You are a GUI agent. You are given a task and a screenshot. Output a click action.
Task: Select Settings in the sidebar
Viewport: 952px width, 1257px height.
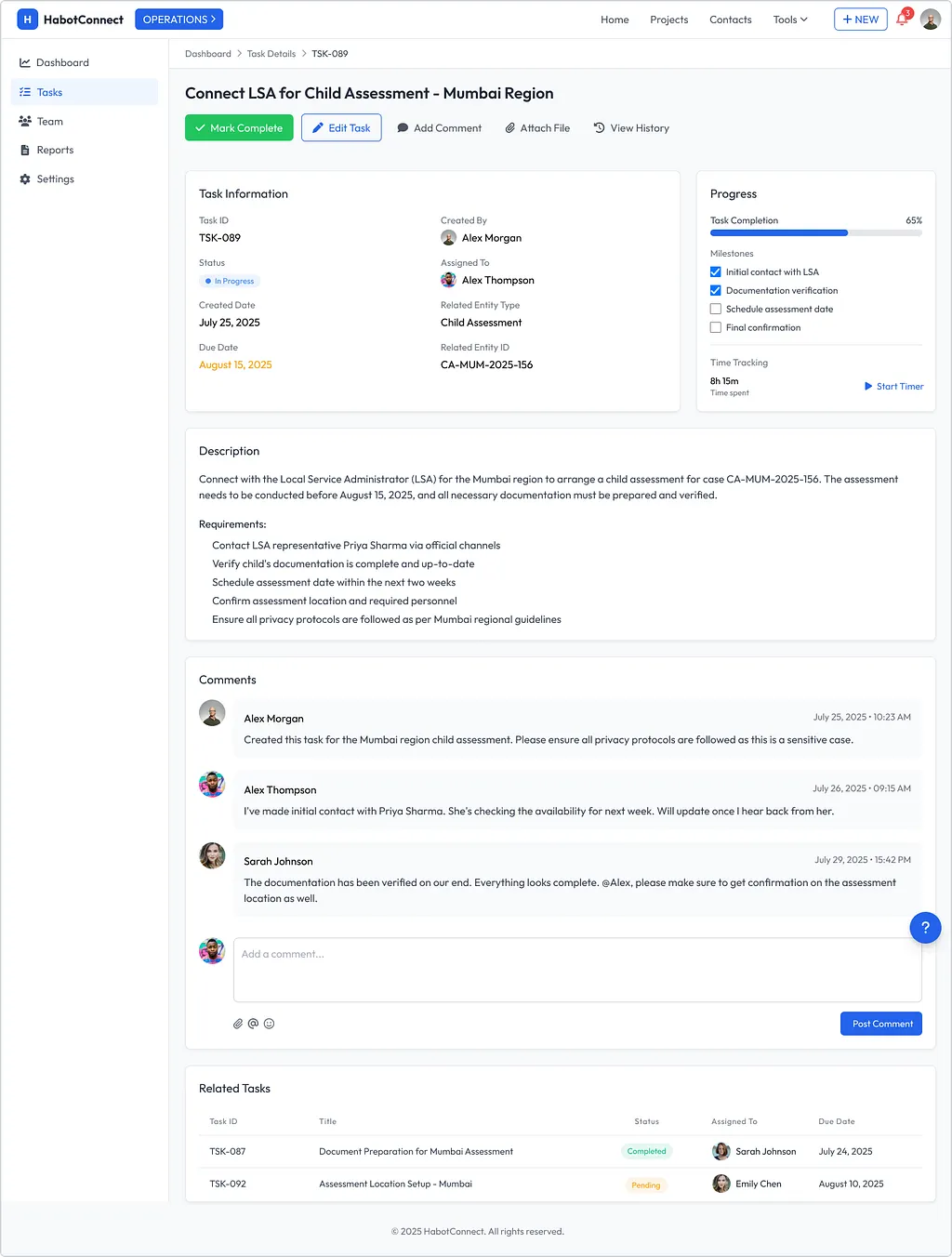(85, 179)
